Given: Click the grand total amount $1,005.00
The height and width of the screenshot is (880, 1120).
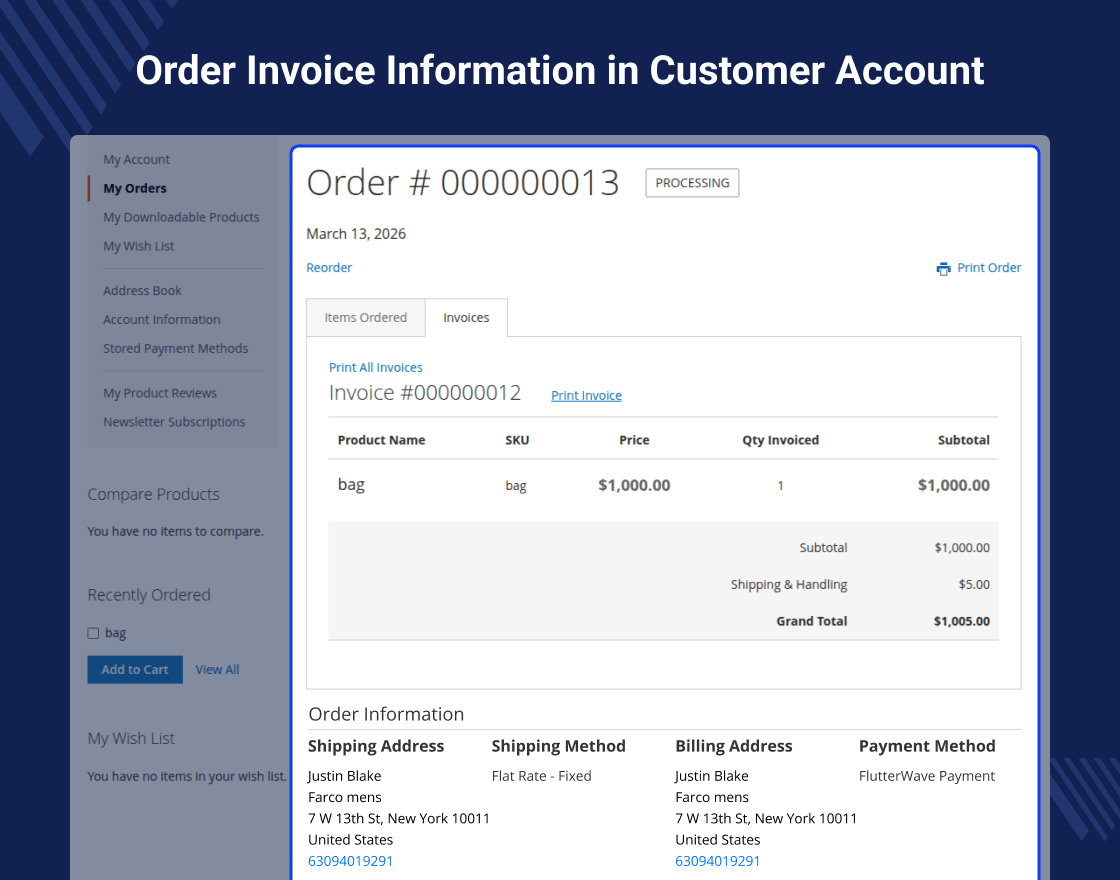Looking at the screenshot, I should [961, 621].
